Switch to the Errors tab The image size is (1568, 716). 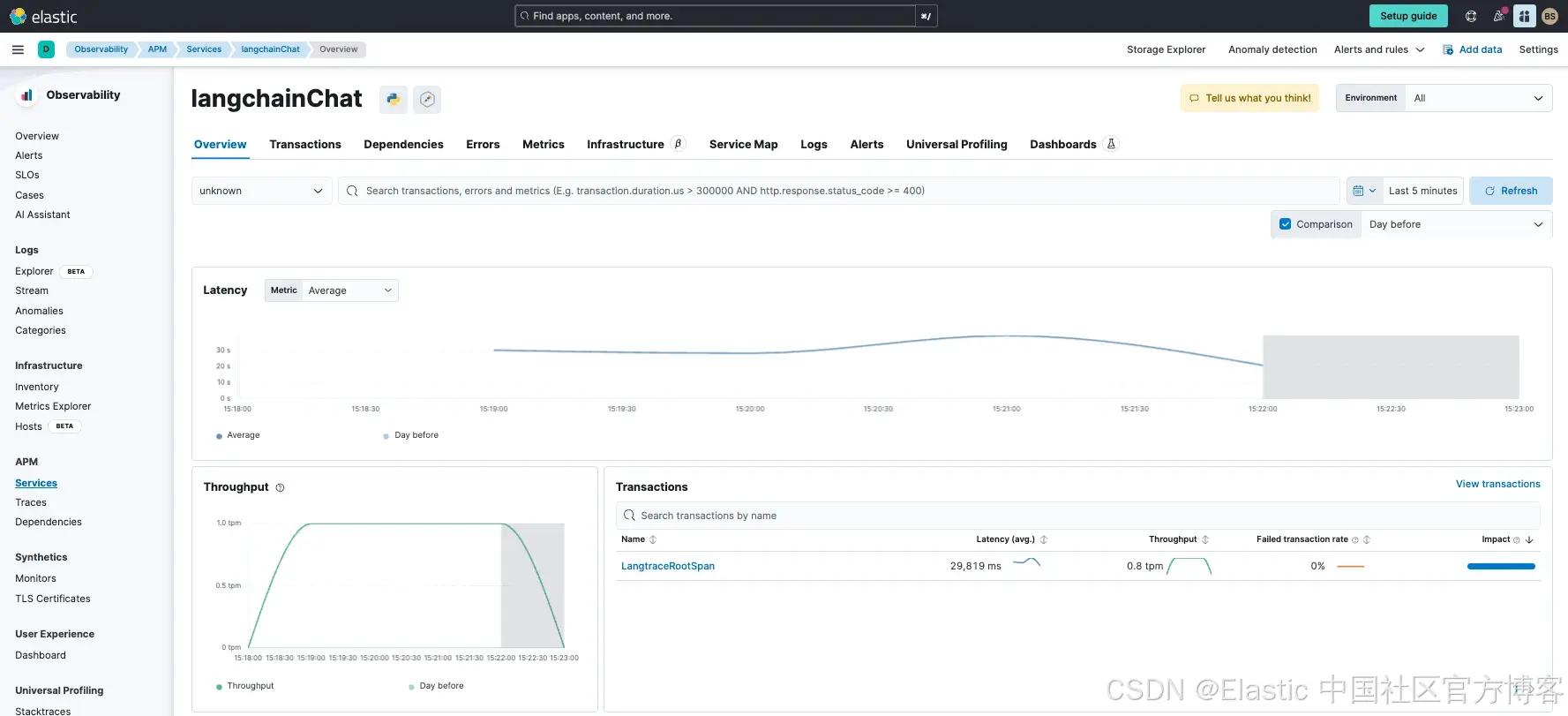[483, 144]
